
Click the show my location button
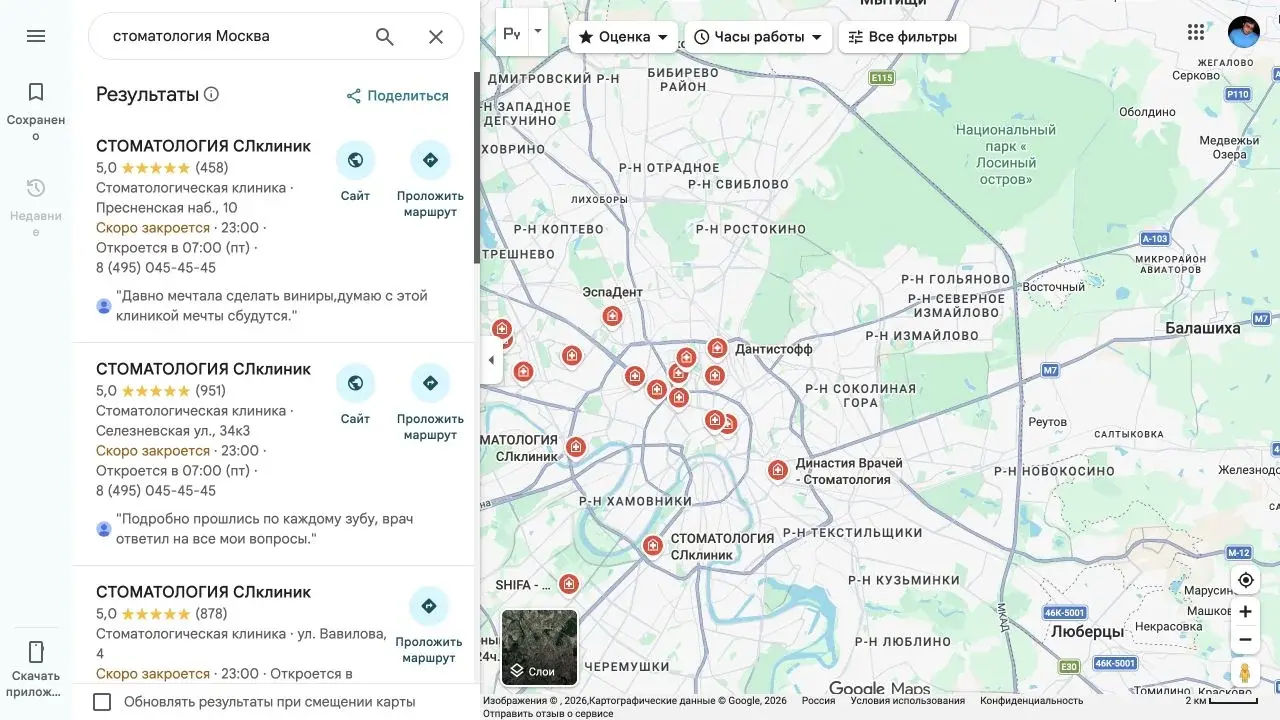point(1245,580)
